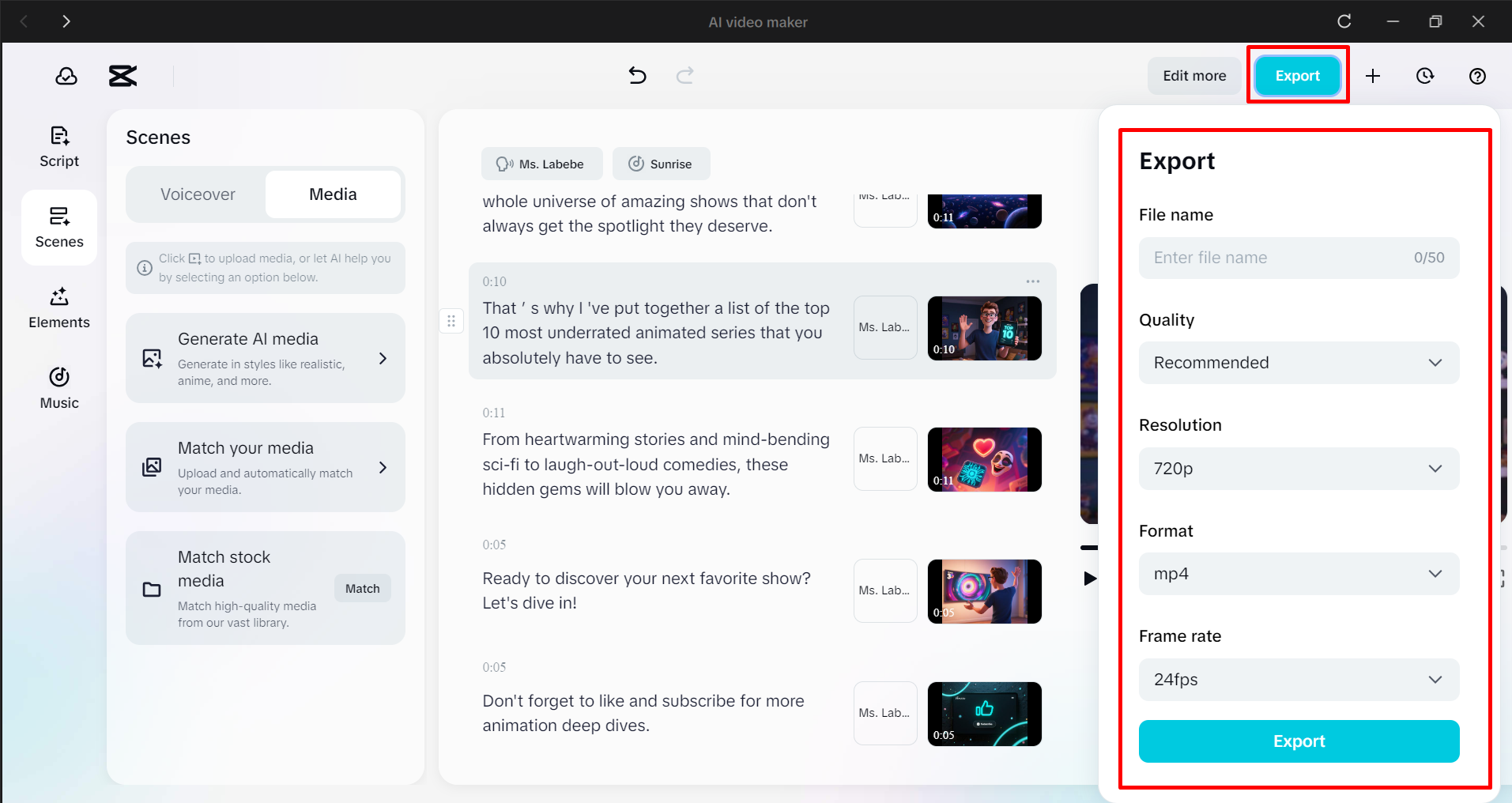This screenshot has height=803, width=1512.
Task: Click the Edit more button
Action: coord(1193,75)
